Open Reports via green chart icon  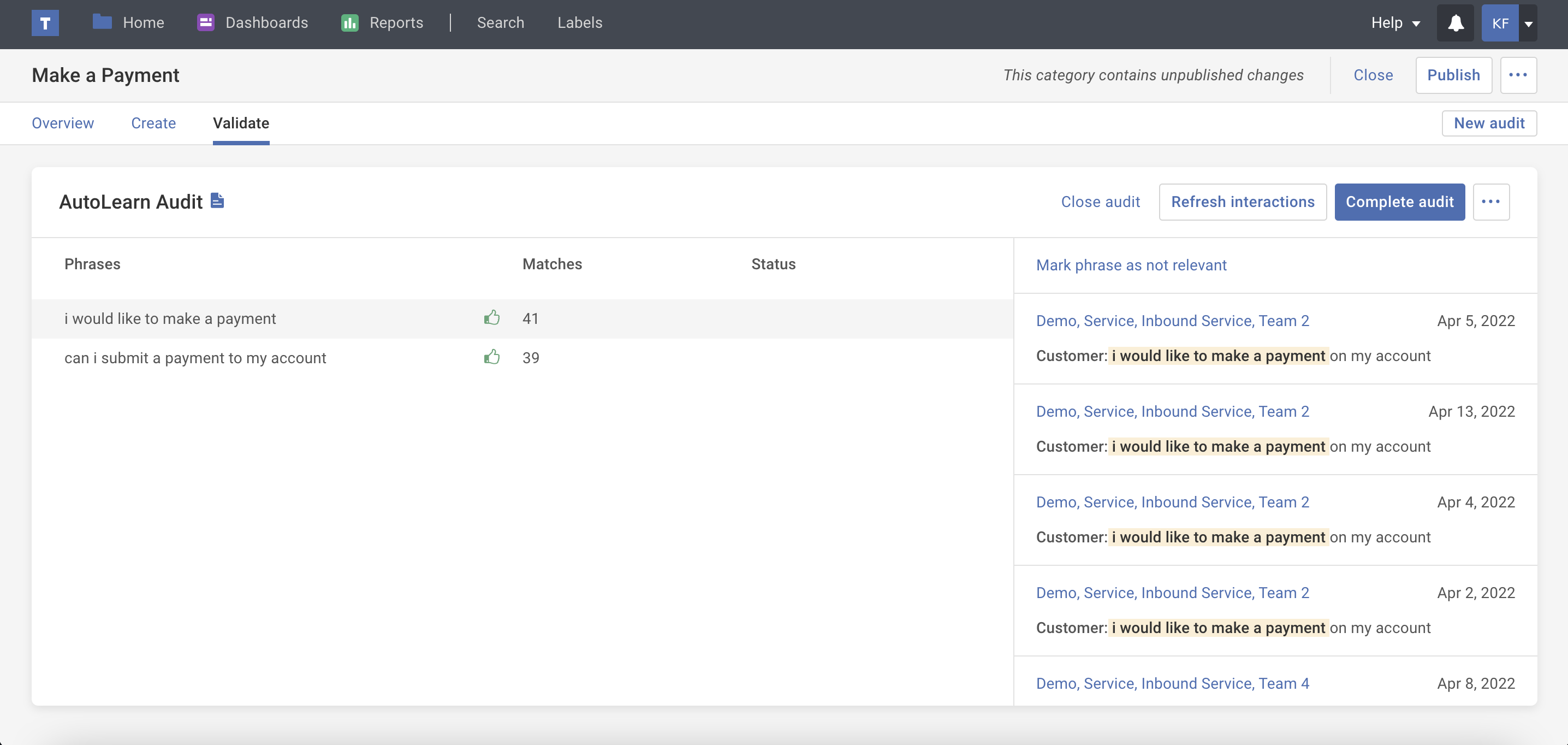349,22
